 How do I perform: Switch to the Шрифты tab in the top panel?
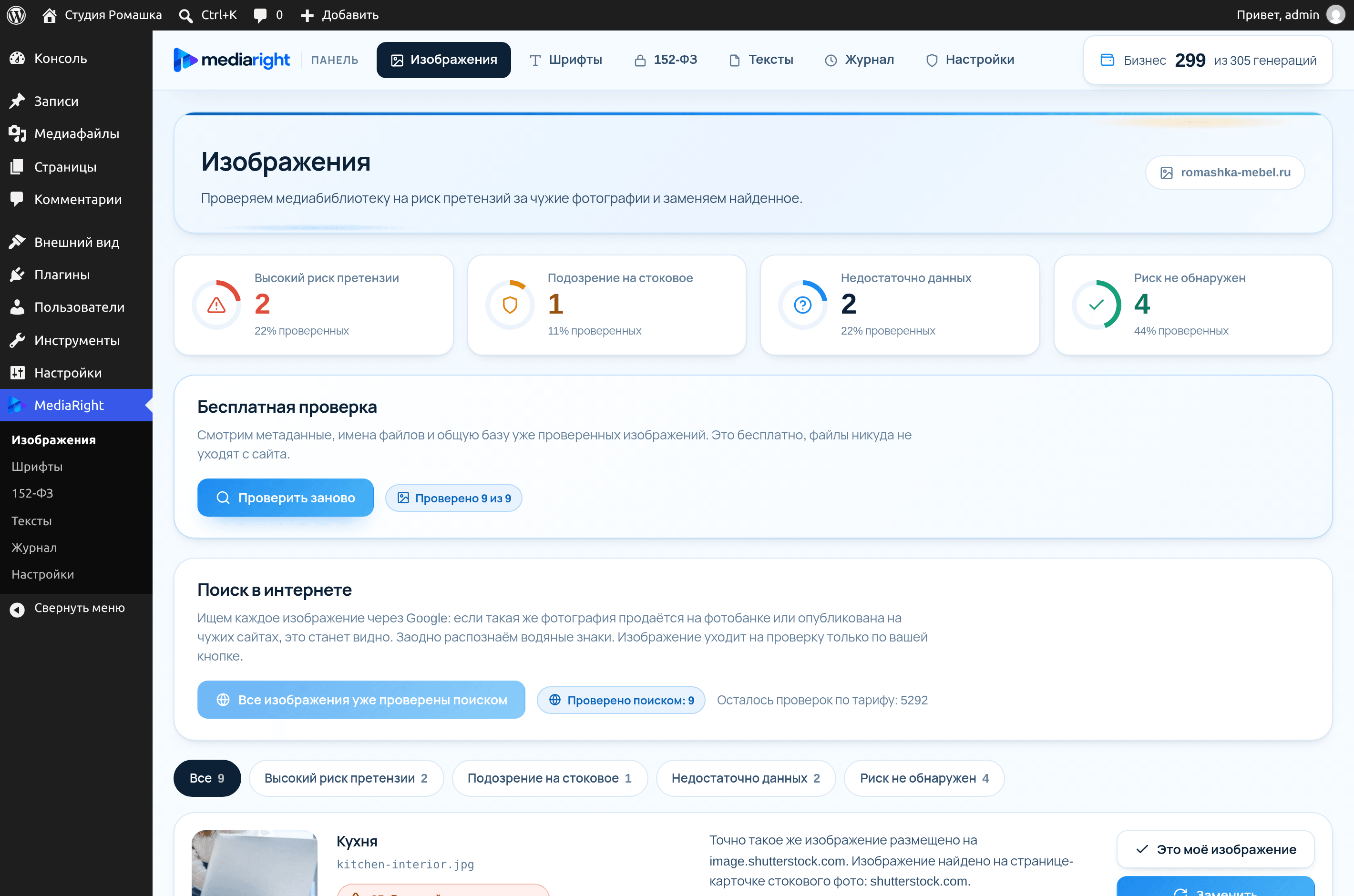click(x=566, y=60)
